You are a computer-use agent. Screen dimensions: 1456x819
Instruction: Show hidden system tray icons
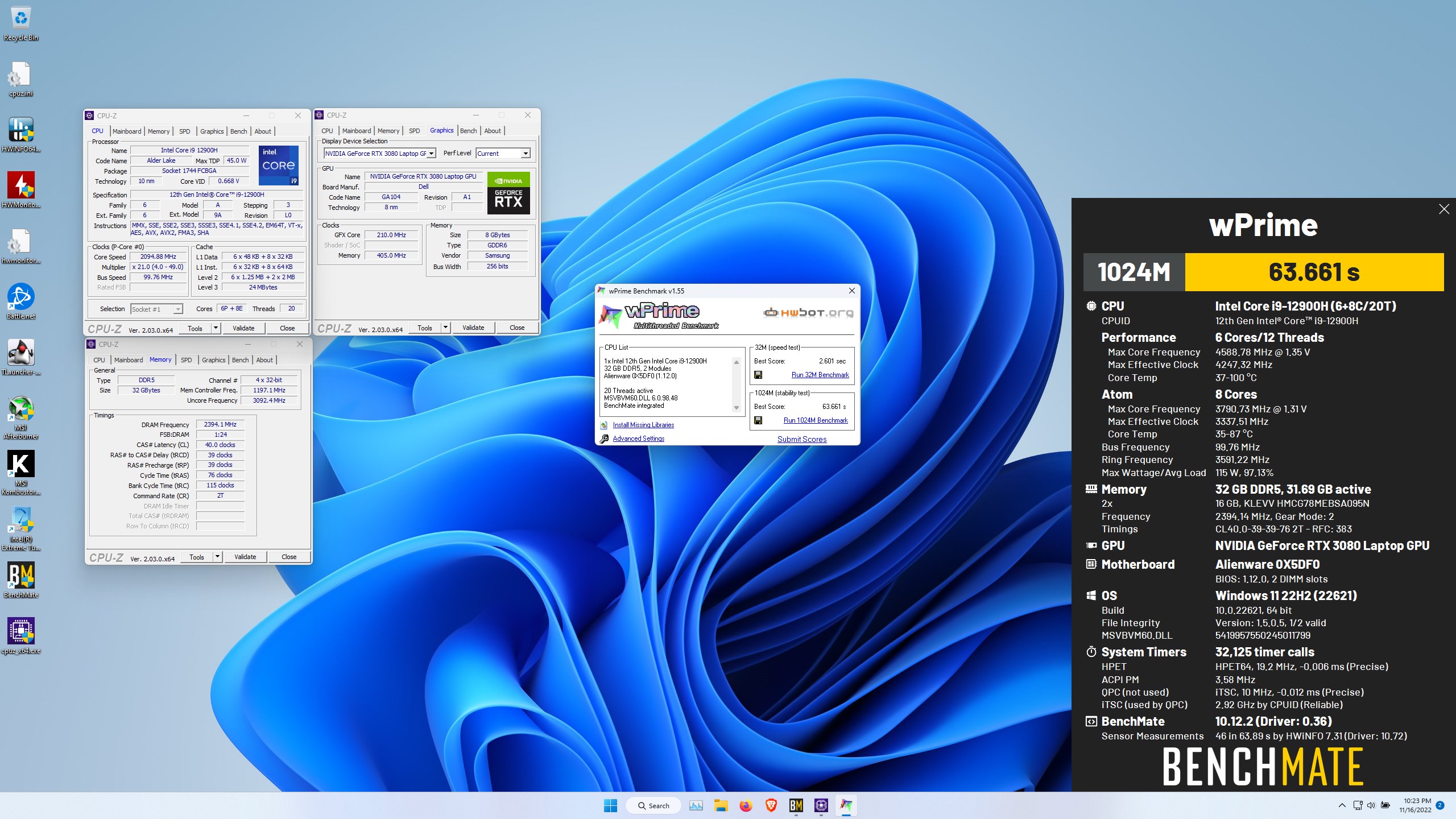click(x=1342, y=805)
